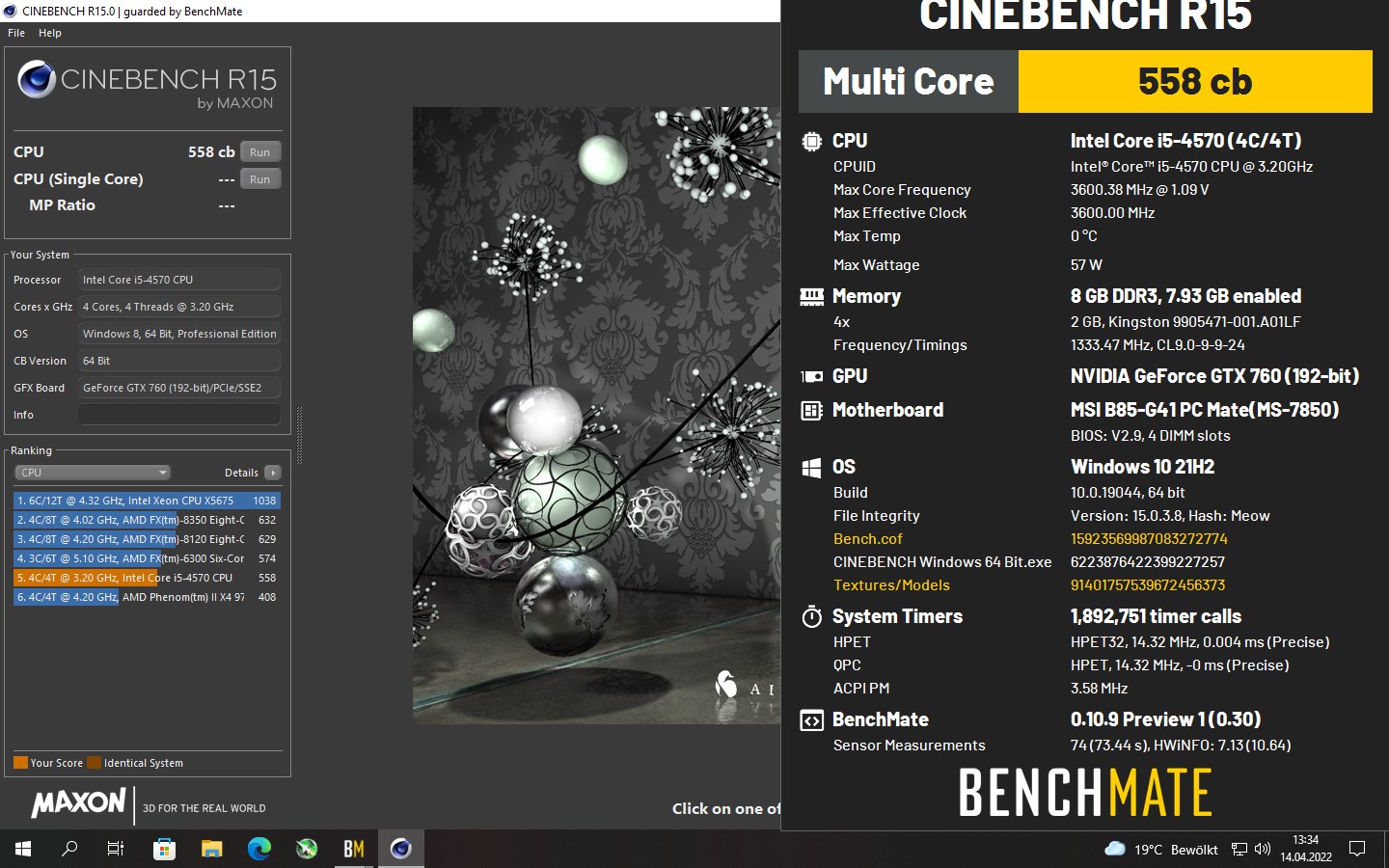Click the panel resize grip beside Your System
Image resolution: width=1389 pixels, height=868 pixels.
pyautogui.click(x=299, y=436)
